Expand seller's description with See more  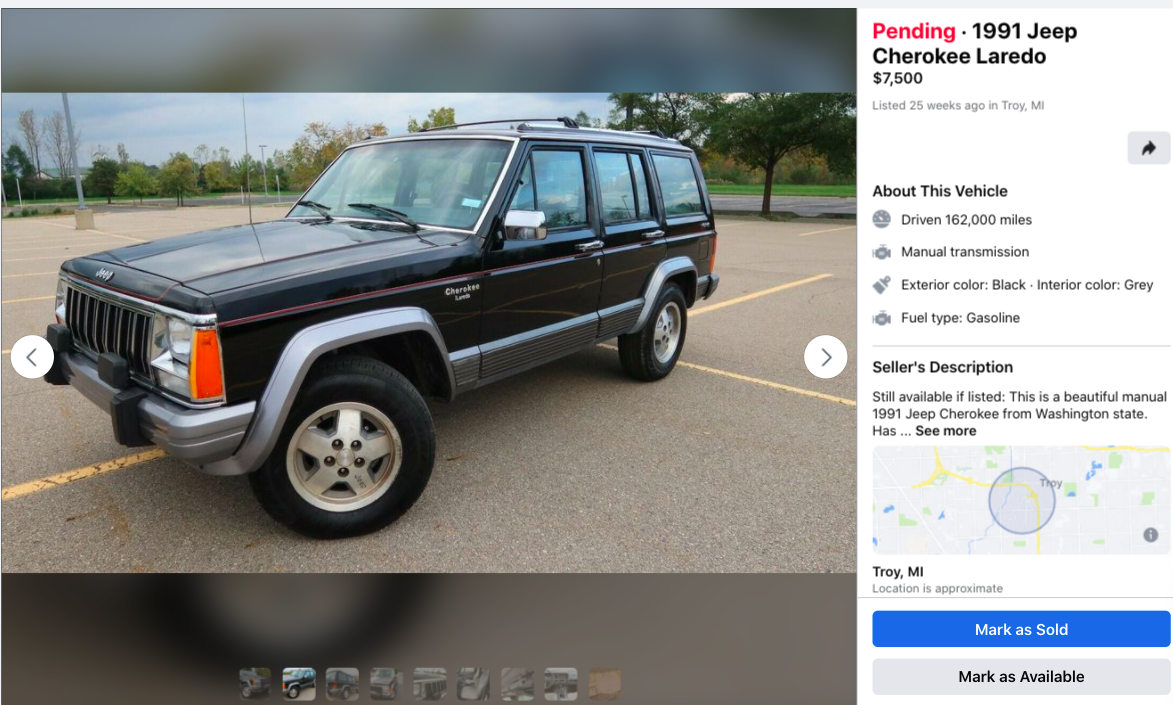946,431
